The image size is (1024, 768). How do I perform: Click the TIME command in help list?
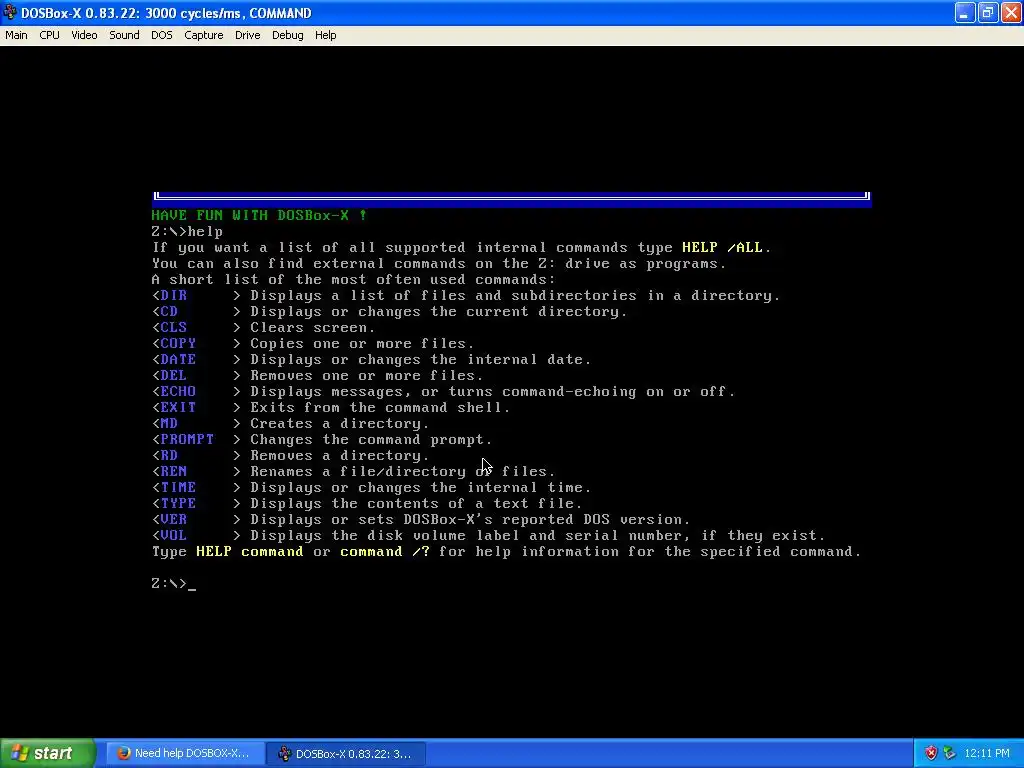(178, 487)
